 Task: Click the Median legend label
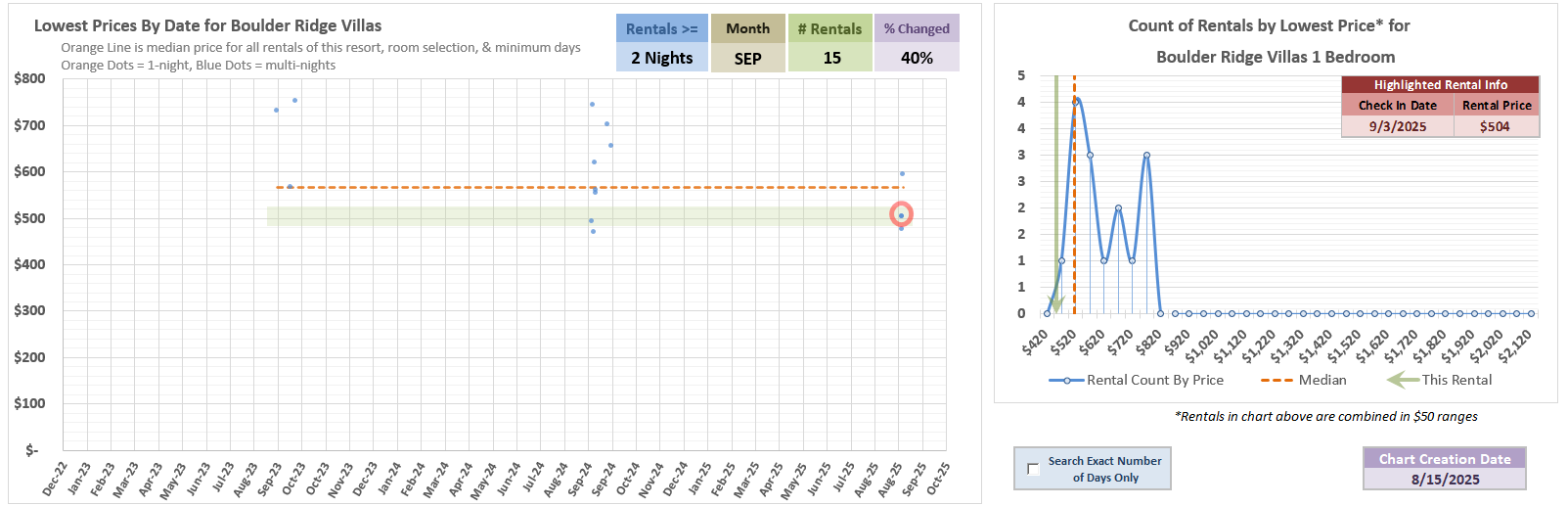pos(1322,380)
